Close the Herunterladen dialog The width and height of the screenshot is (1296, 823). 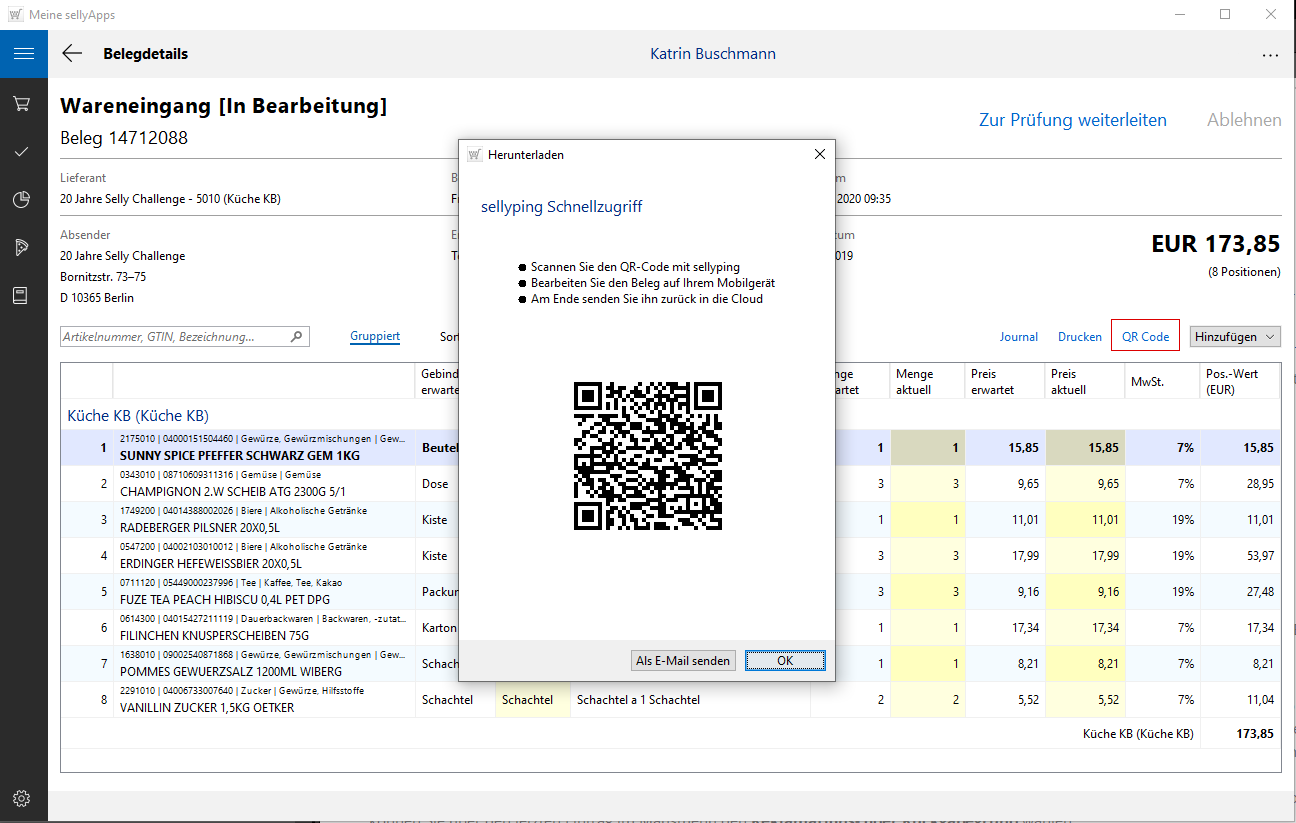[x=819, y=155]
